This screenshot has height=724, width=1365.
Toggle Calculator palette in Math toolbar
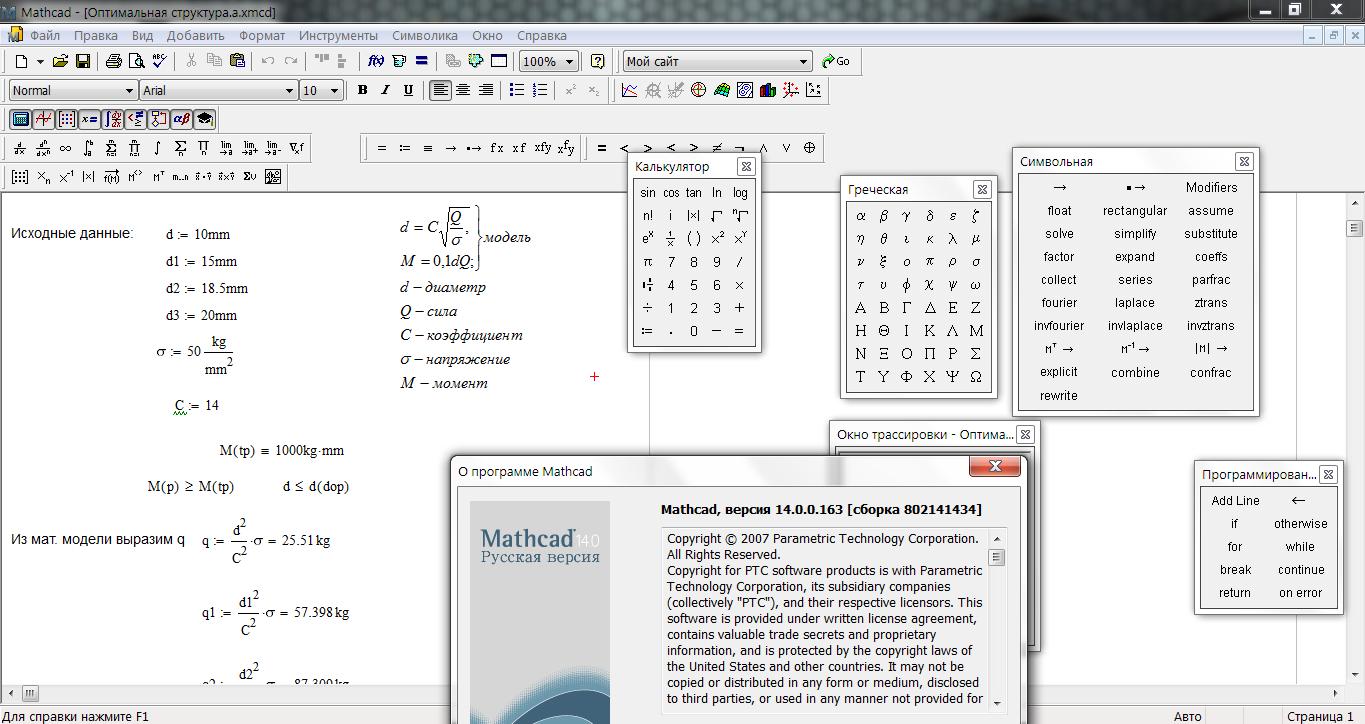(x=20, y=119)
